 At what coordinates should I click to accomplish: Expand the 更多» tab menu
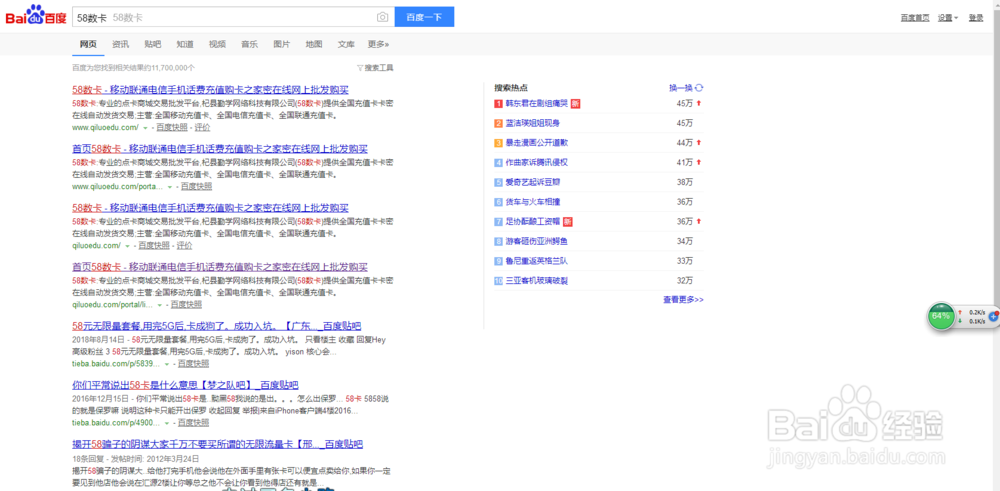click(378, 45)
